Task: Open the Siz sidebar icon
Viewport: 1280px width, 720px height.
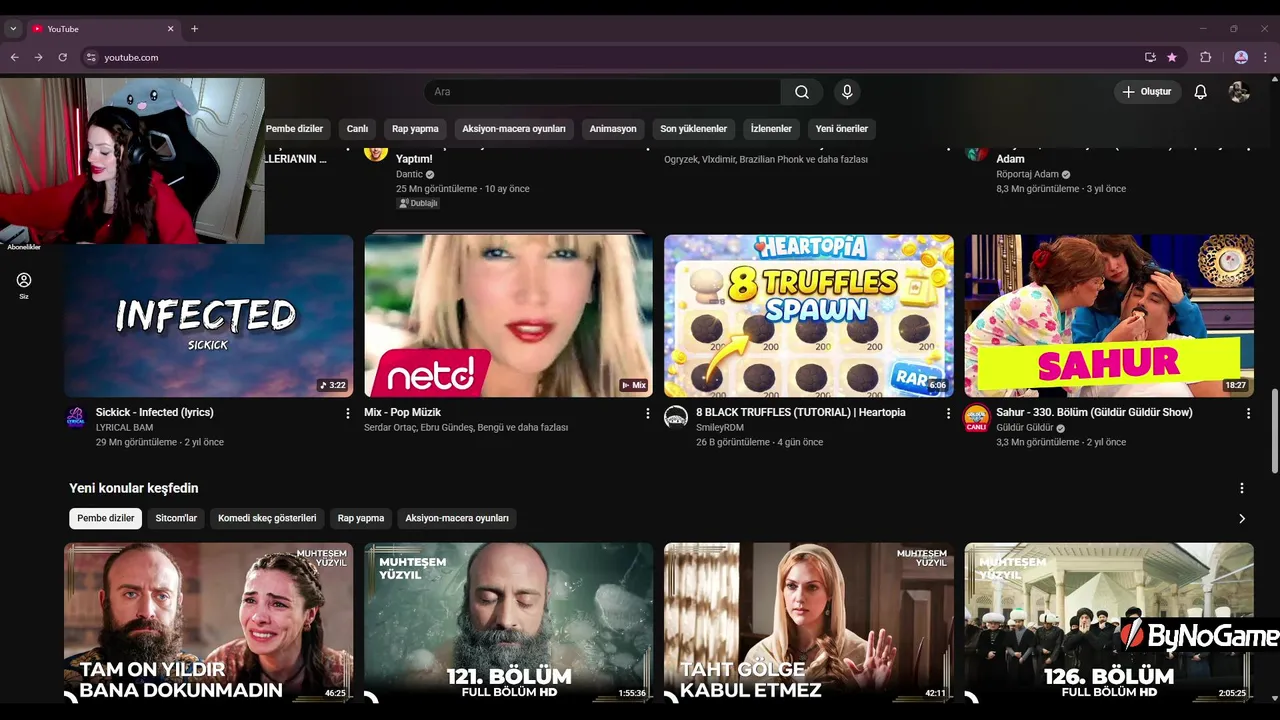Action: (24, 285)
